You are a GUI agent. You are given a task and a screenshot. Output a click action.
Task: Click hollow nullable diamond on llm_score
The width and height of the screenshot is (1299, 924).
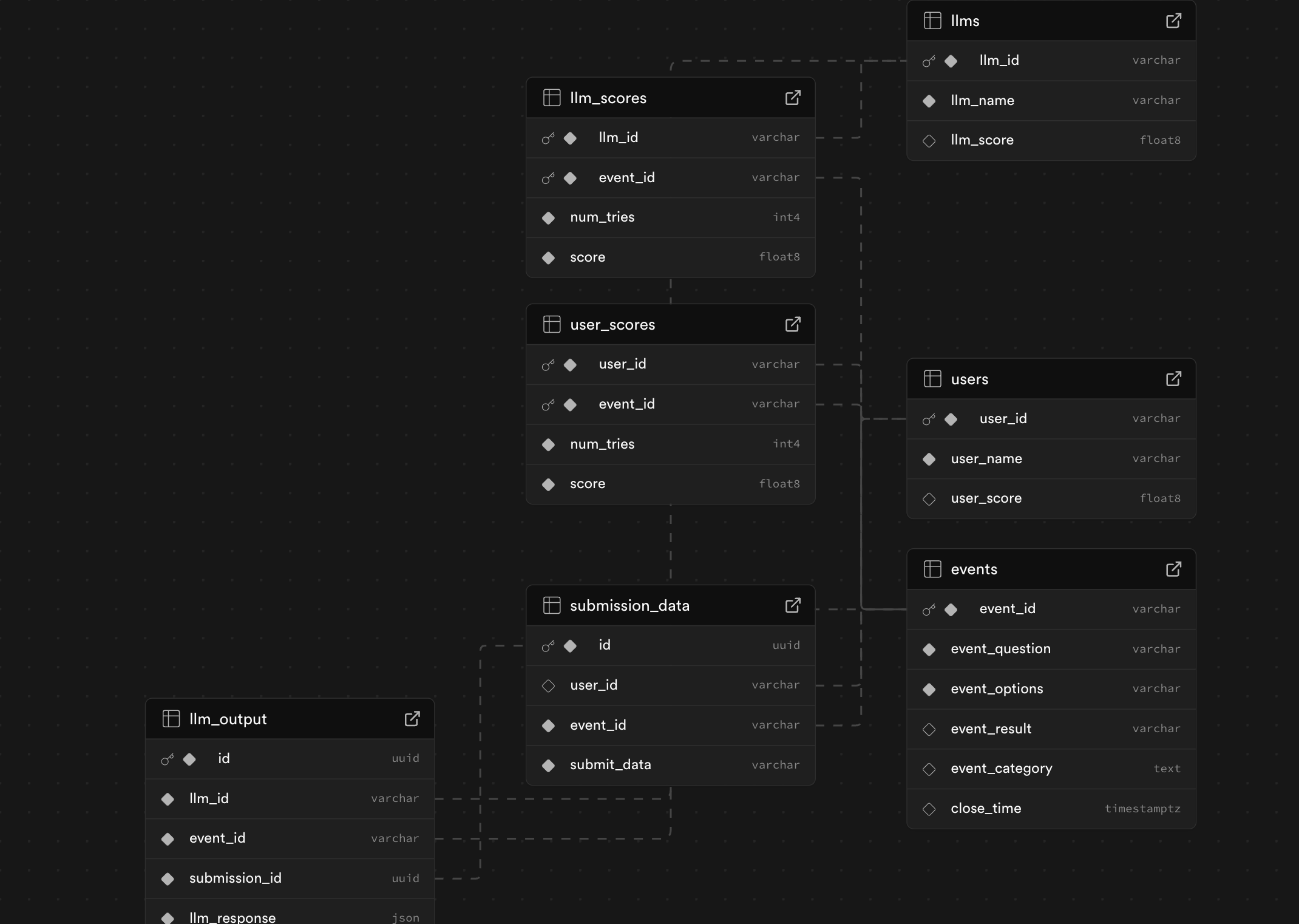click(929, 140)
